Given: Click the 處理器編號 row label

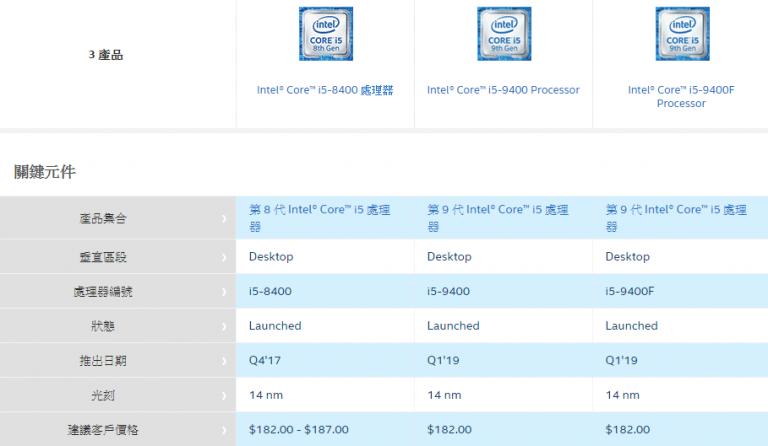Looking at the screenshot, I should [103, 292].
